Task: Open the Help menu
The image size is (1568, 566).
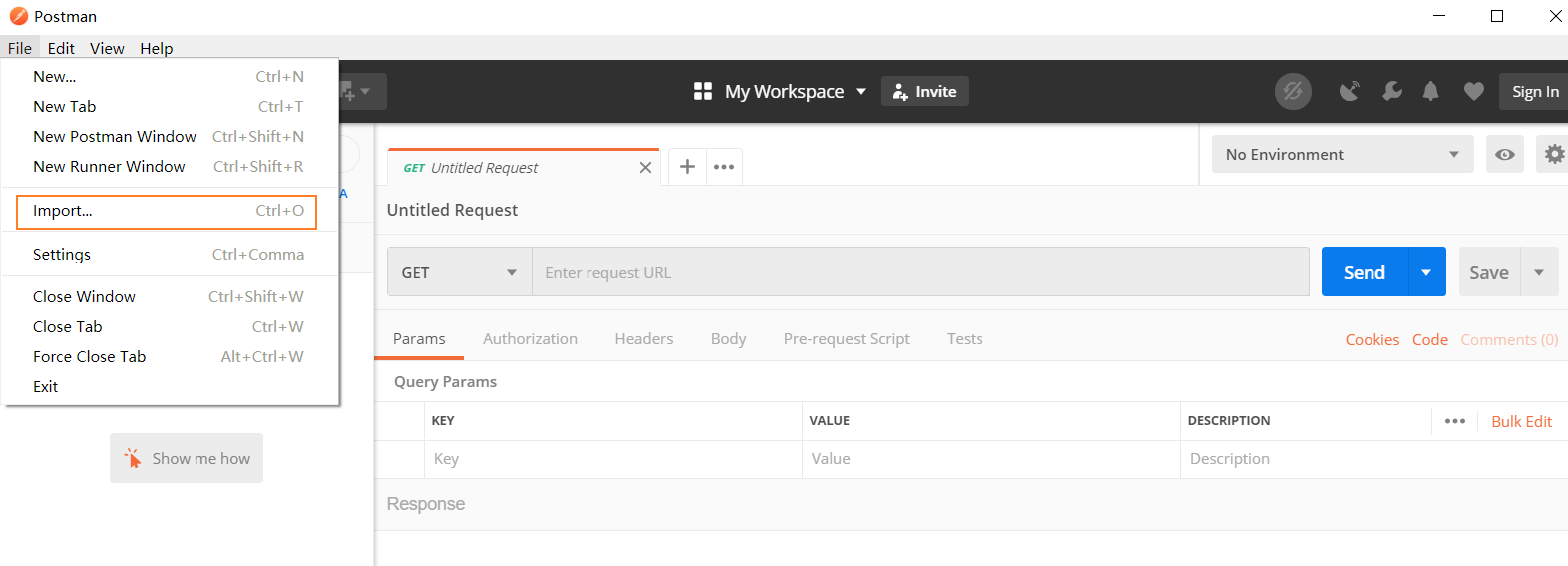Action: click(x=156, y=48)
